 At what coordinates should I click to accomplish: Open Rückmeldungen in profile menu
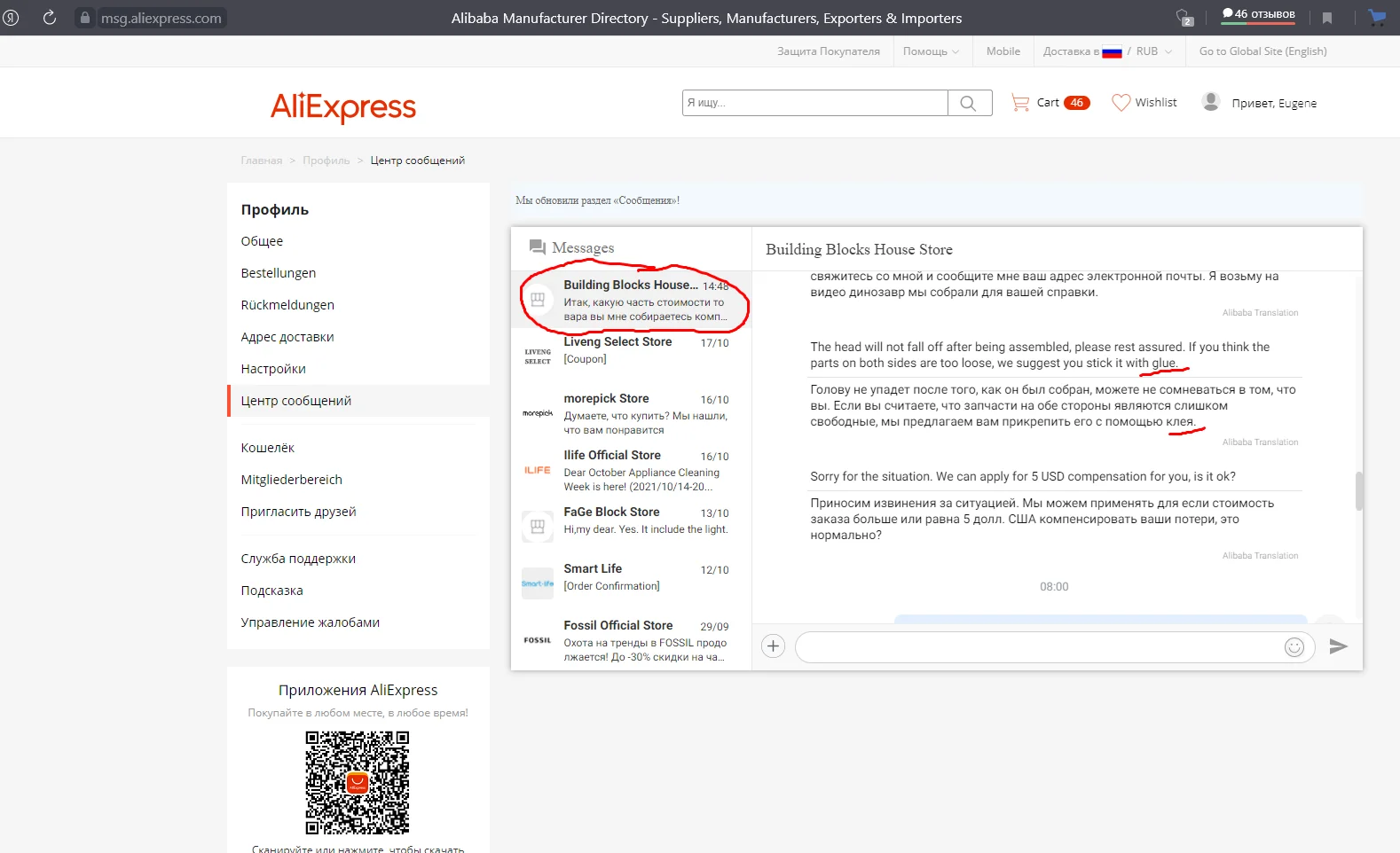(287, 305)
